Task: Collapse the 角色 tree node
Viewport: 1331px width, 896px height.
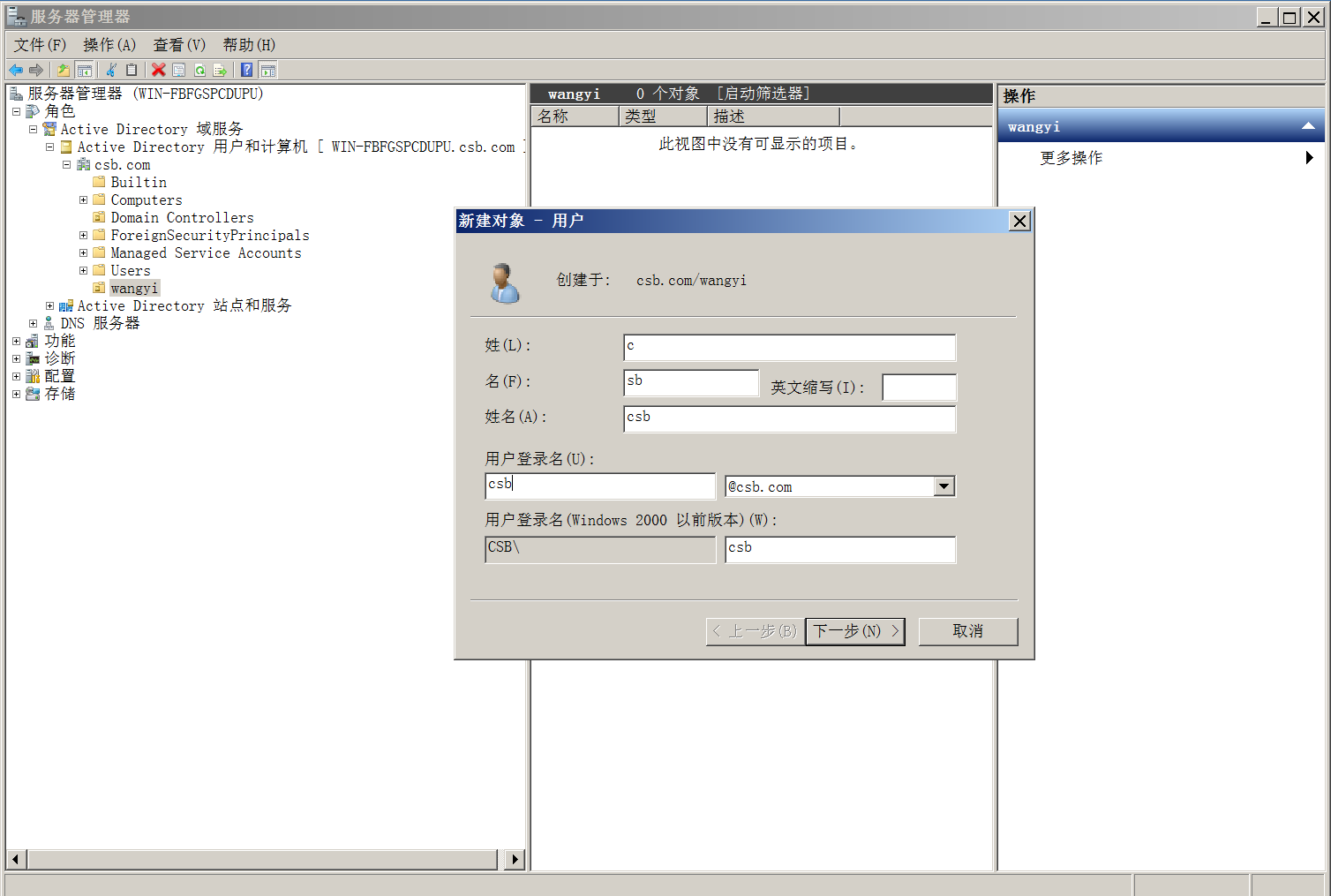Action: pyautogui.click(x=16, y=111)
